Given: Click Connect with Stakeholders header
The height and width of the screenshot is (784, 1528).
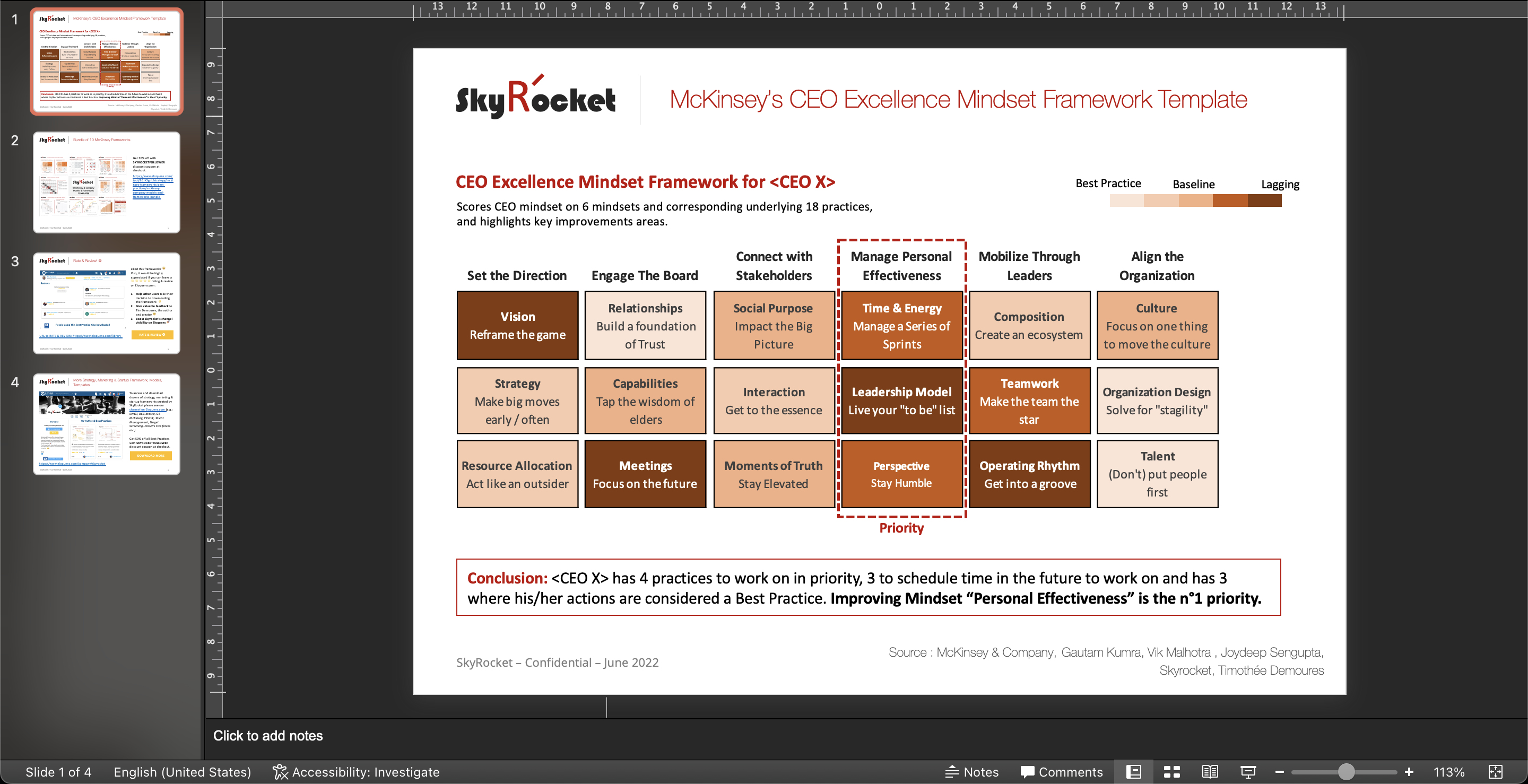Looking at the screenshot, I should [774, 266].
